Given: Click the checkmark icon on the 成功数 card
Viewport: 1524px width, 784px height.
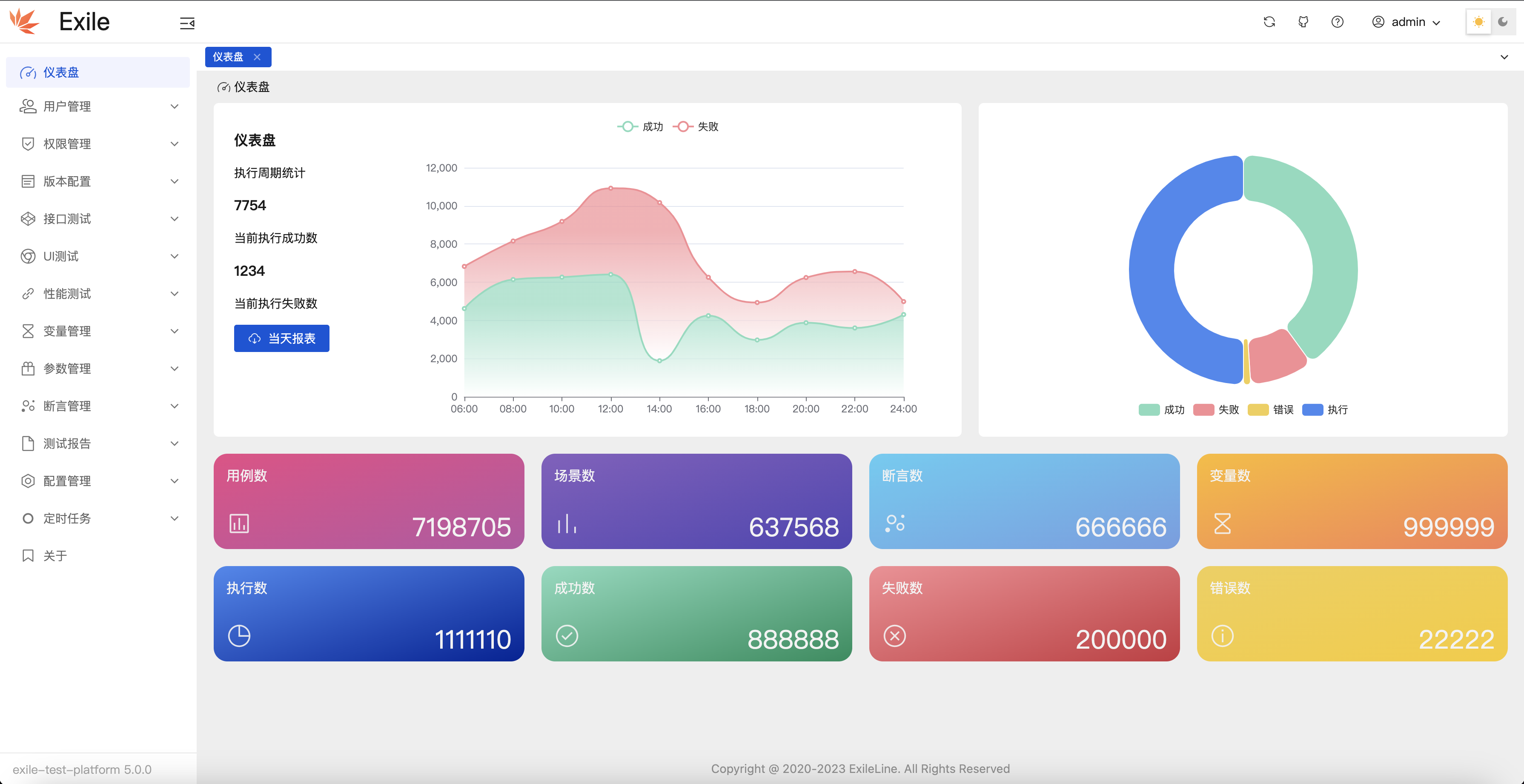Looking at the screenshot, I should [567, 636].
